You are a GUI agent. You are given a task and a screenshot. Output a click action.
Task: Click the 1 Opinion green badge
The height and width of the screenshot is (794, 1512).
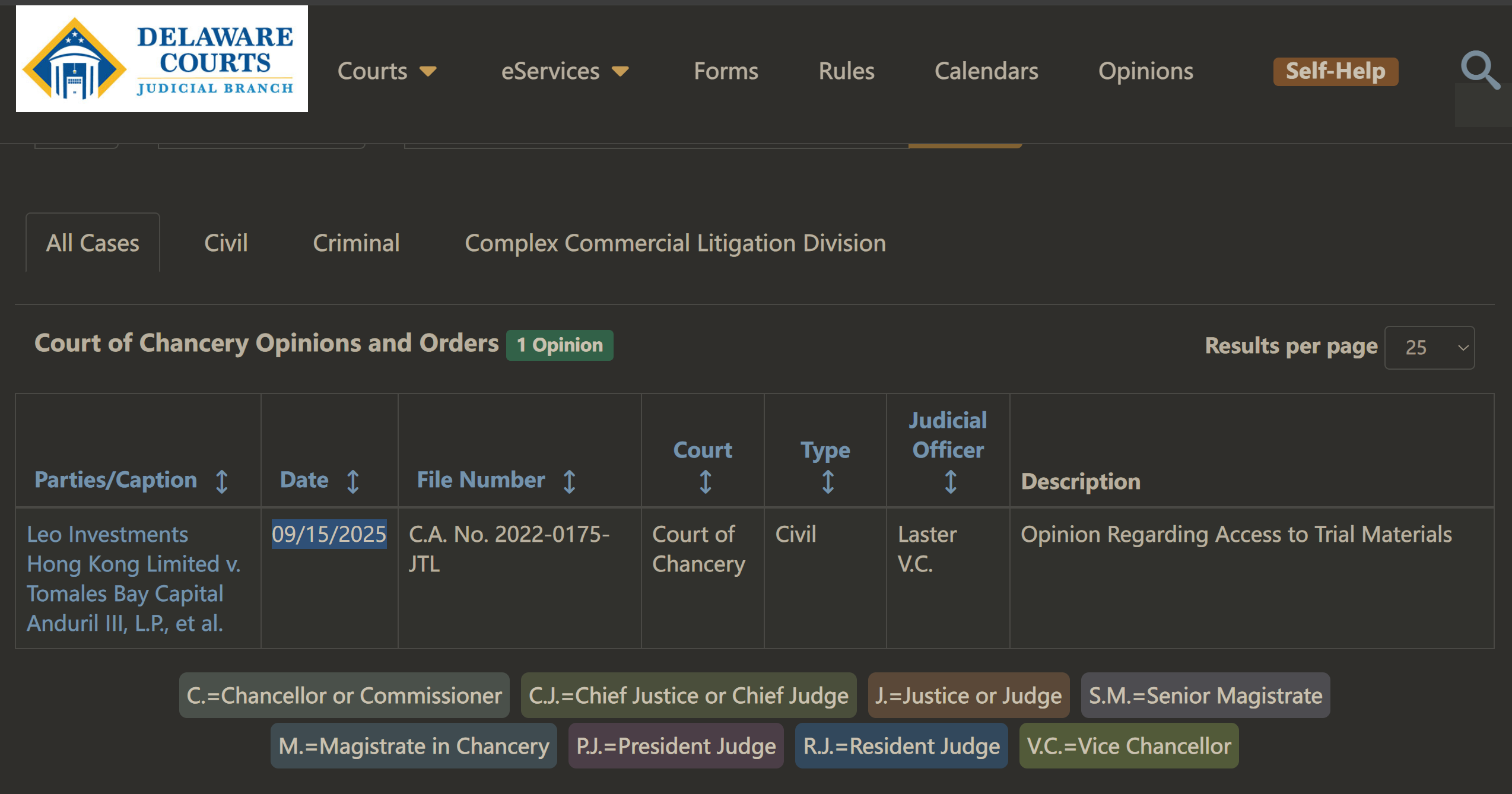(559, 345)
